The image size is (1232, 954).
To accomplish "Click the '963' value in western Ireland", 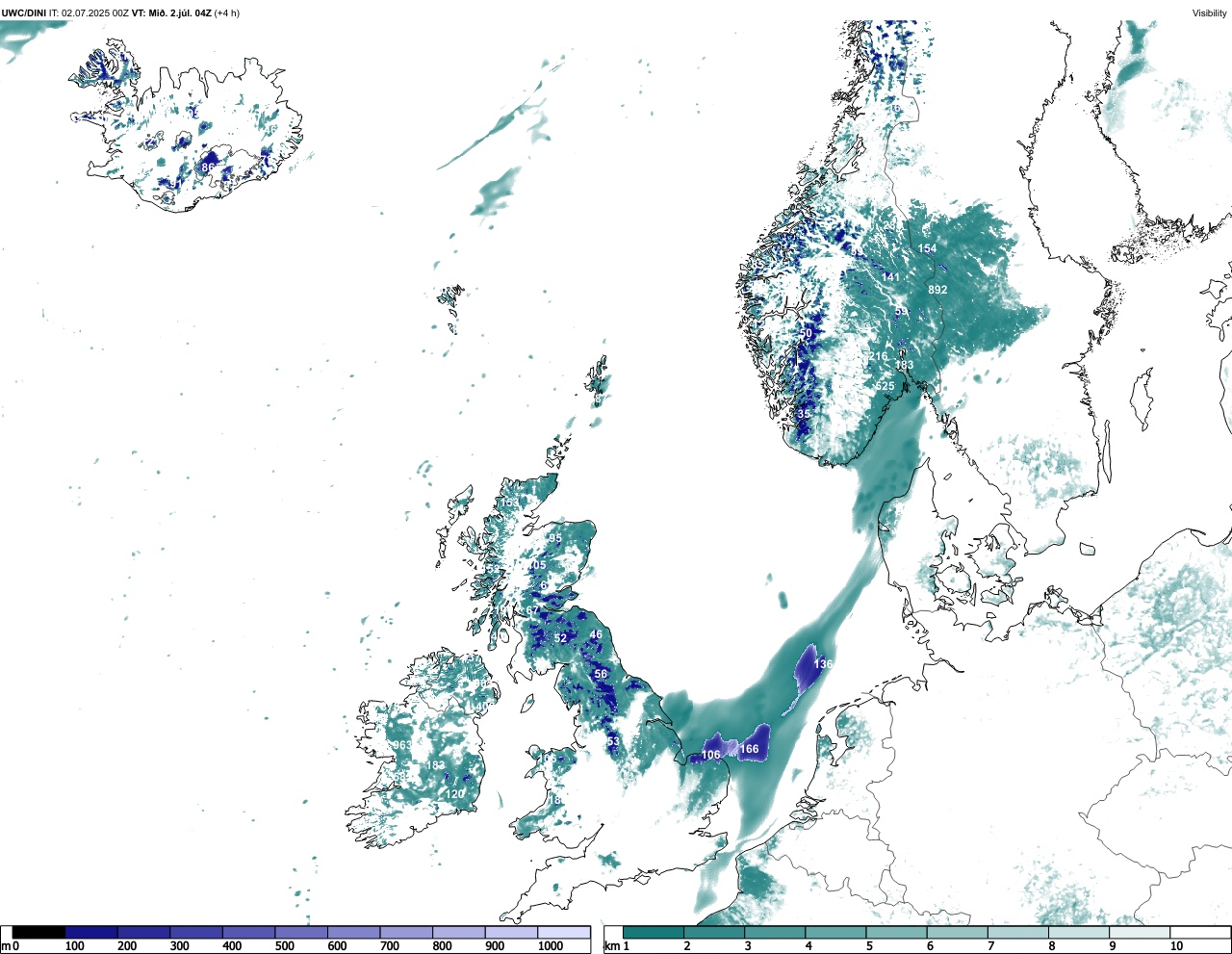I will pyautogui.click(x=402, y=746).
